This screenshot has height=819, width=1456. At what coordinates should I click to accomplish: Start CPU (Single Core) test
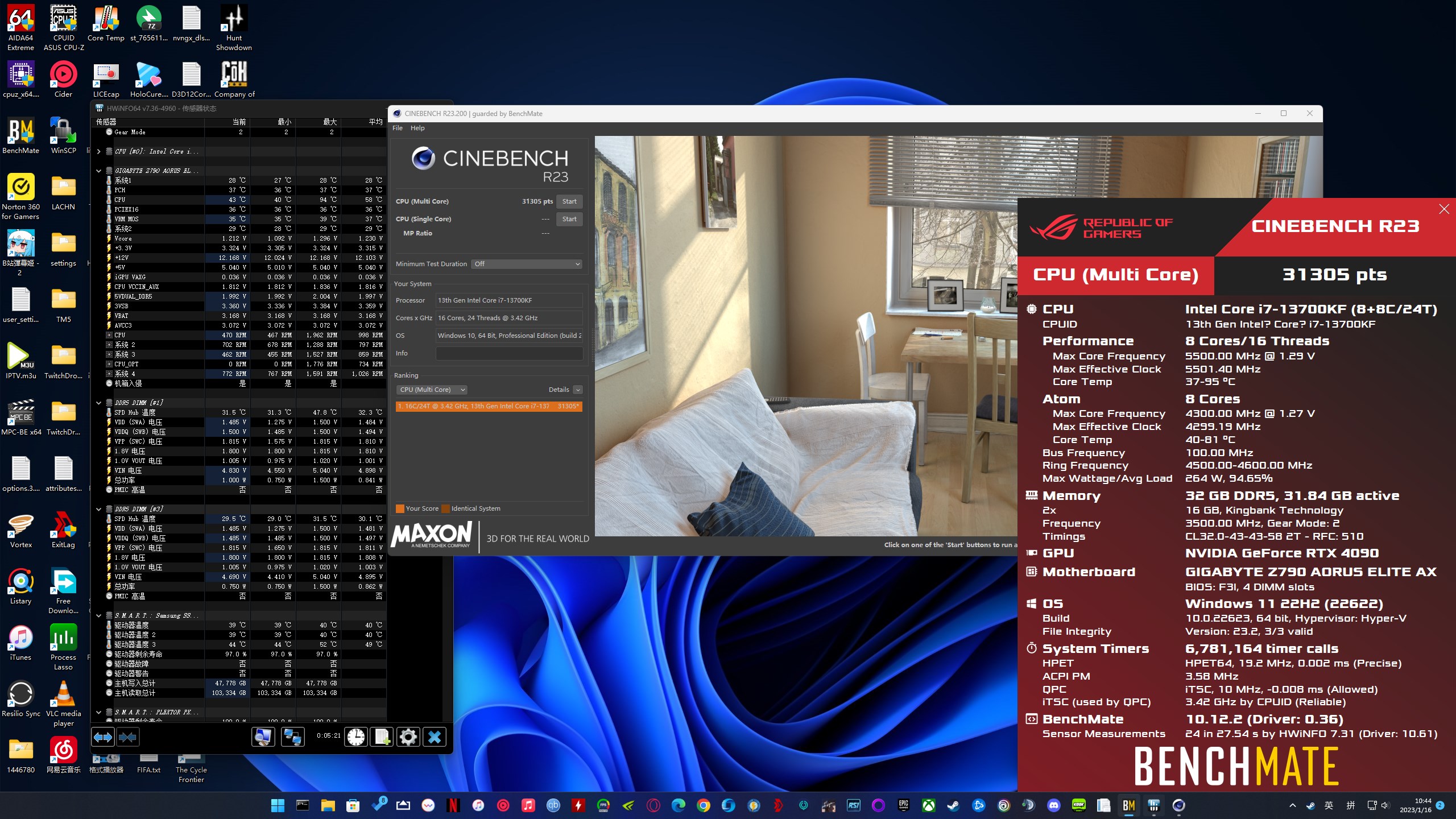[x=569, y=219]
